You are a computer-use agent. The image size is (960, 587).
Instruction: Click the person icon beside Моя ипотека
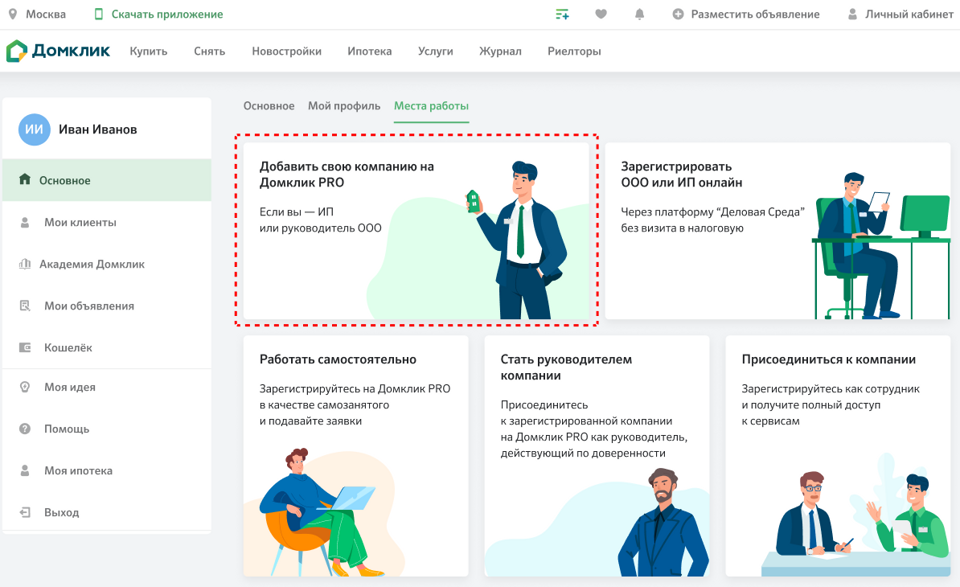coord(24,470)
